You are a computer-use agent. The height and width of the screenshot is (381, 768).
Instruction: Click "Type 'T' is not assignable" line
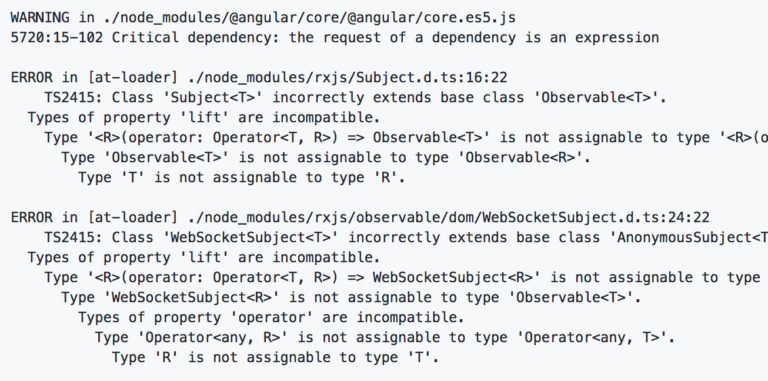tap(242, 177)
